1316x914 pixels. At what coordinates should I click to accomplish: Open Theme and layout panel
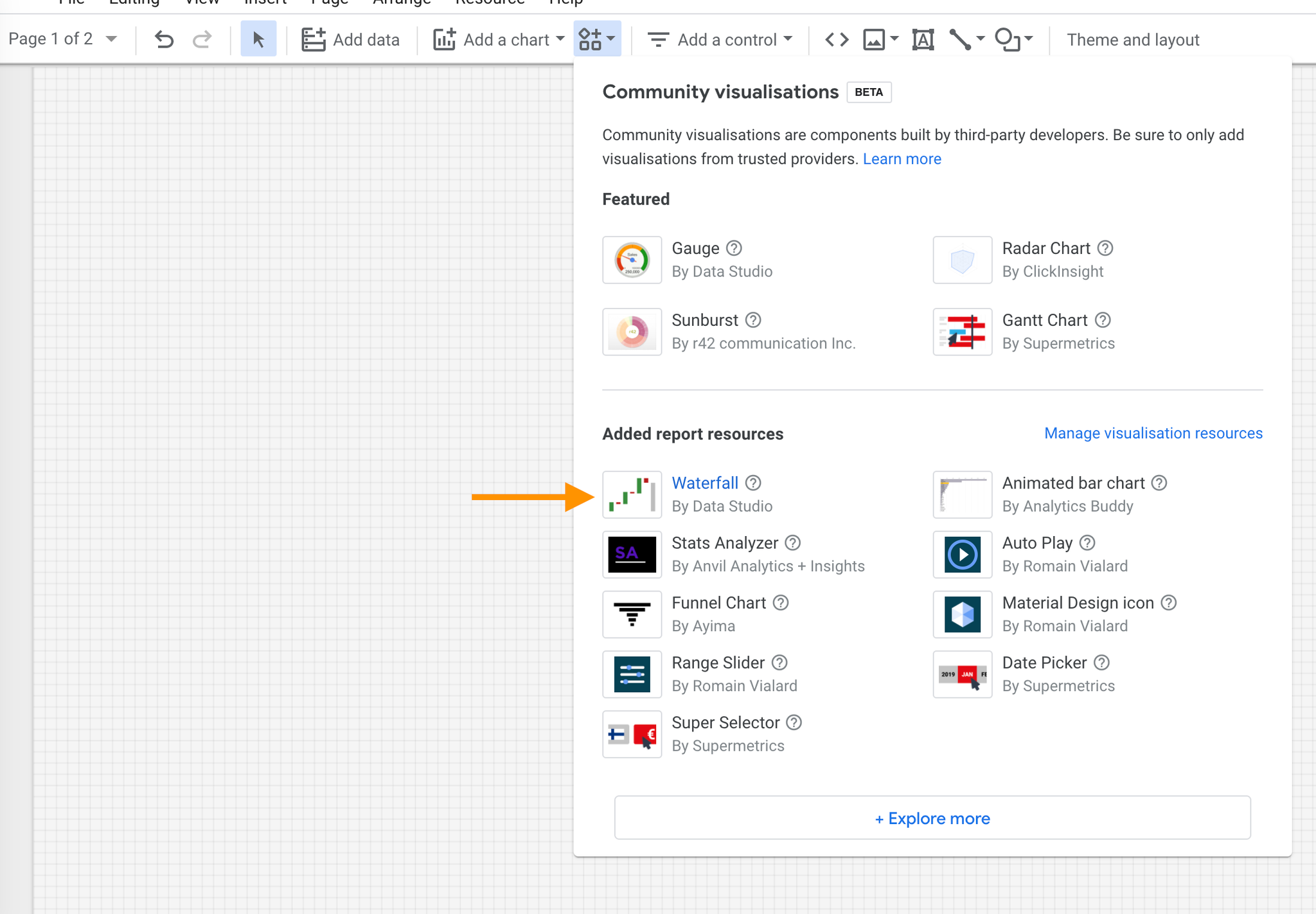(x=1133, y=40)
